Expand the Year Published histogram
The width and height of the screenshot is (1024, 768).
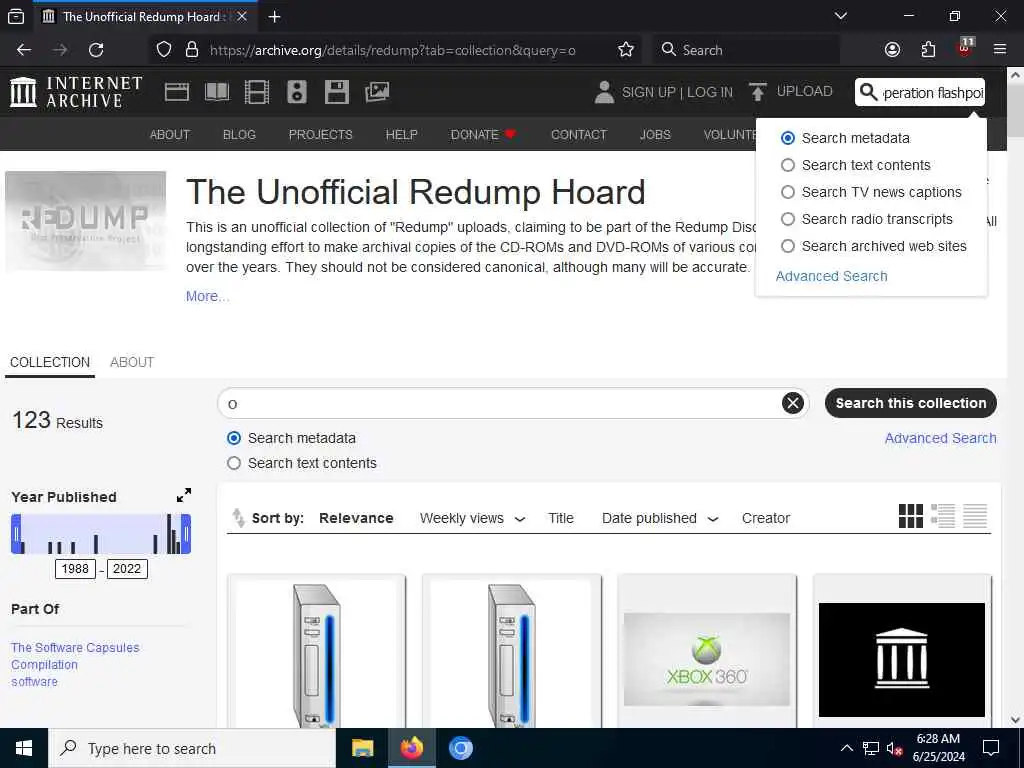pos(184,496)
